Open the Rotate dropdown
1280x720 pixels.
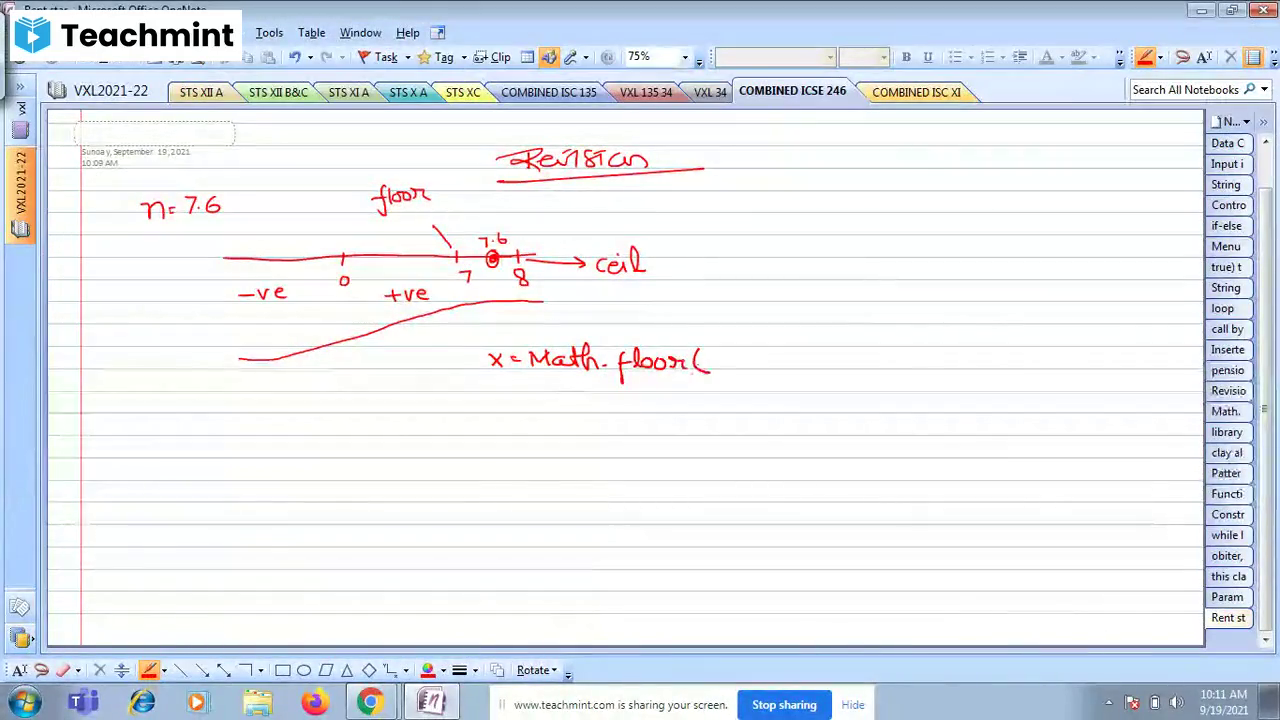(x=535, y=669)
